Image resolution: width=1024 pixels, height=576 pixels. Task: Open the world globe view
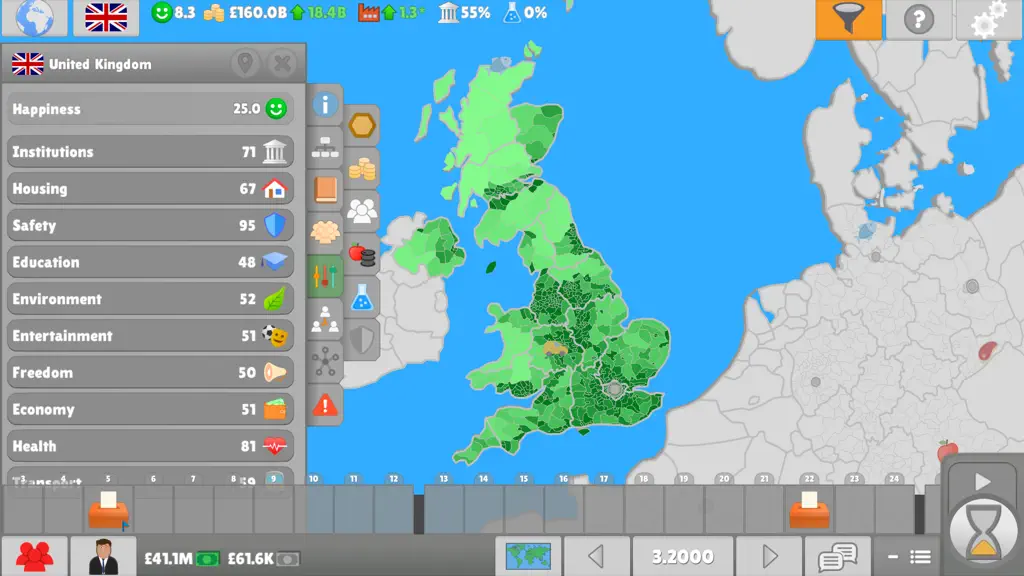coord(34,17)
